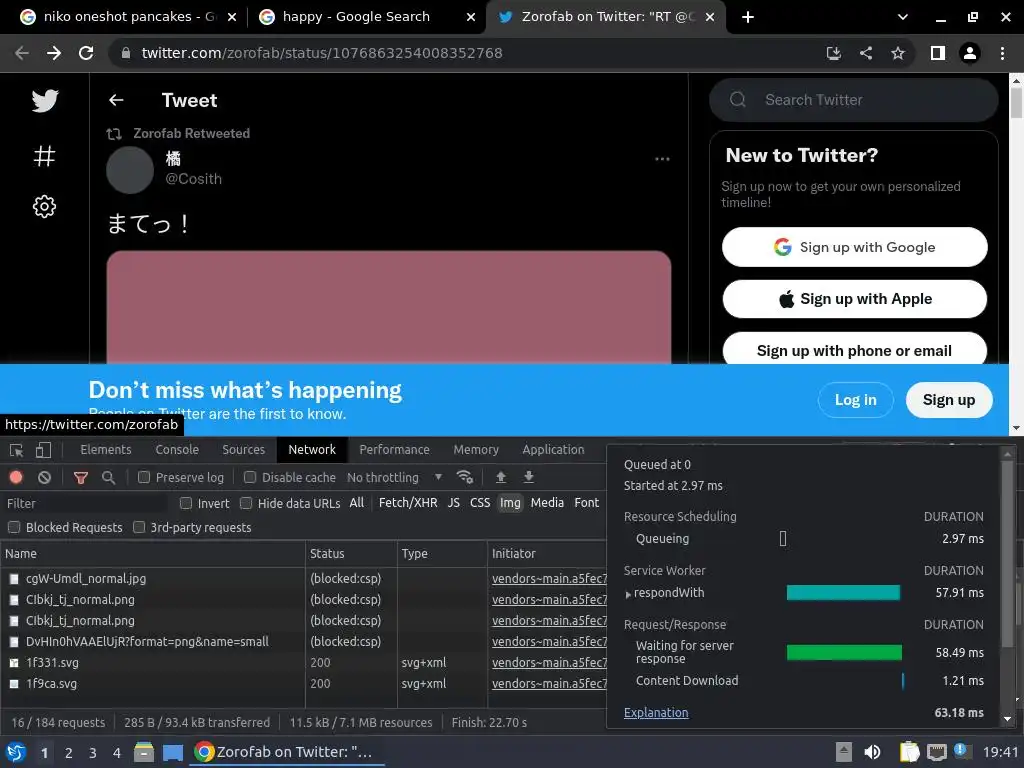Click the Twitter bird logo
This screenshot has height=768, width=1024.
44,101
